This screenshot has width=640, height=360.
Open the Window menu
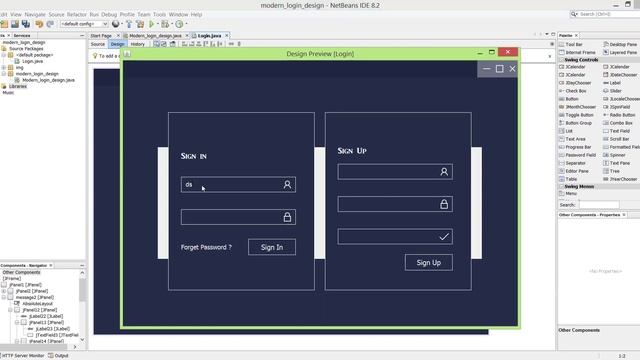178,14
